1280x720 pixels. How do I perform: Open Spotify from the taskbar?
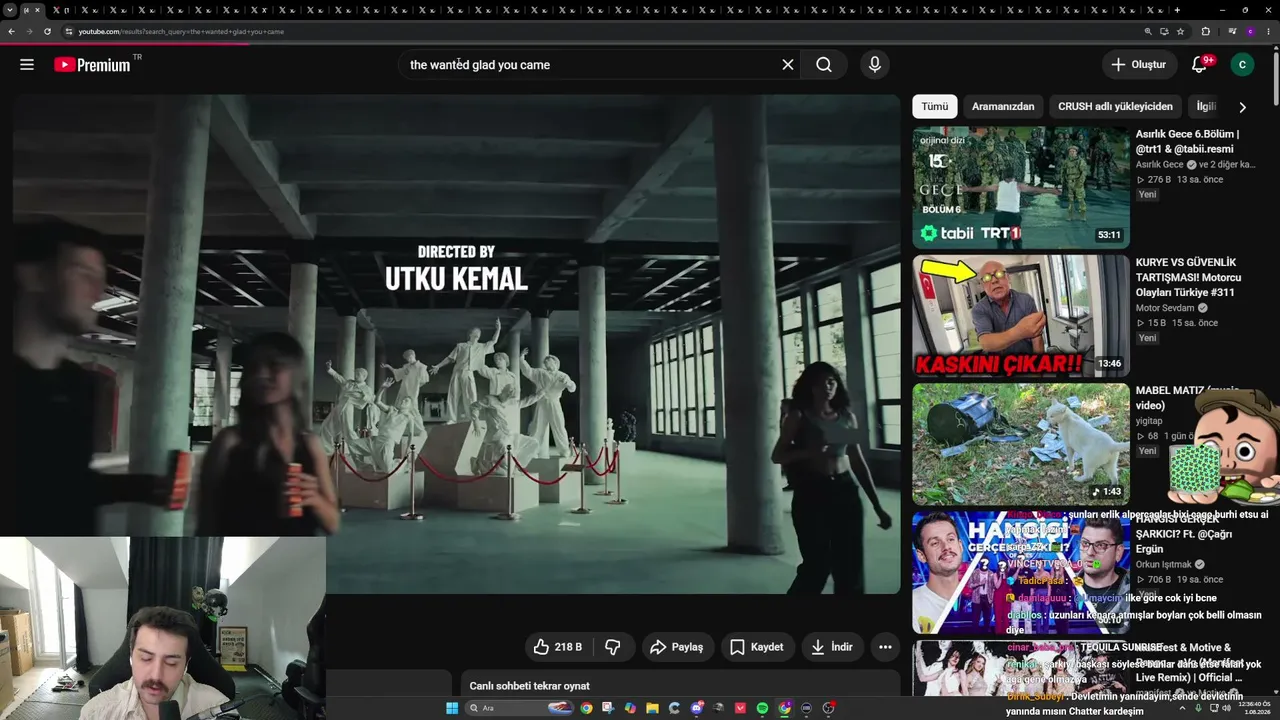pos(762,708)
